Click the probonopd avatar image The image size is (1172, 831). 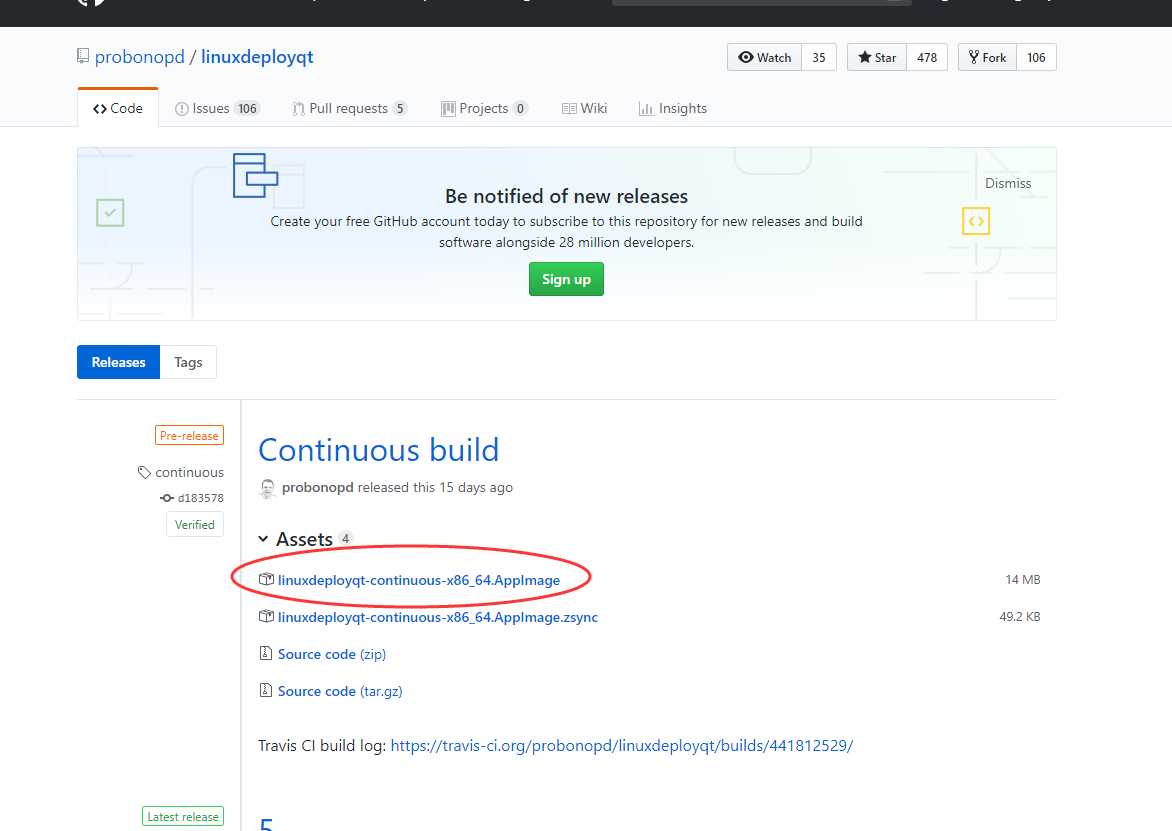pyautogui.click(x=267, y=488)
